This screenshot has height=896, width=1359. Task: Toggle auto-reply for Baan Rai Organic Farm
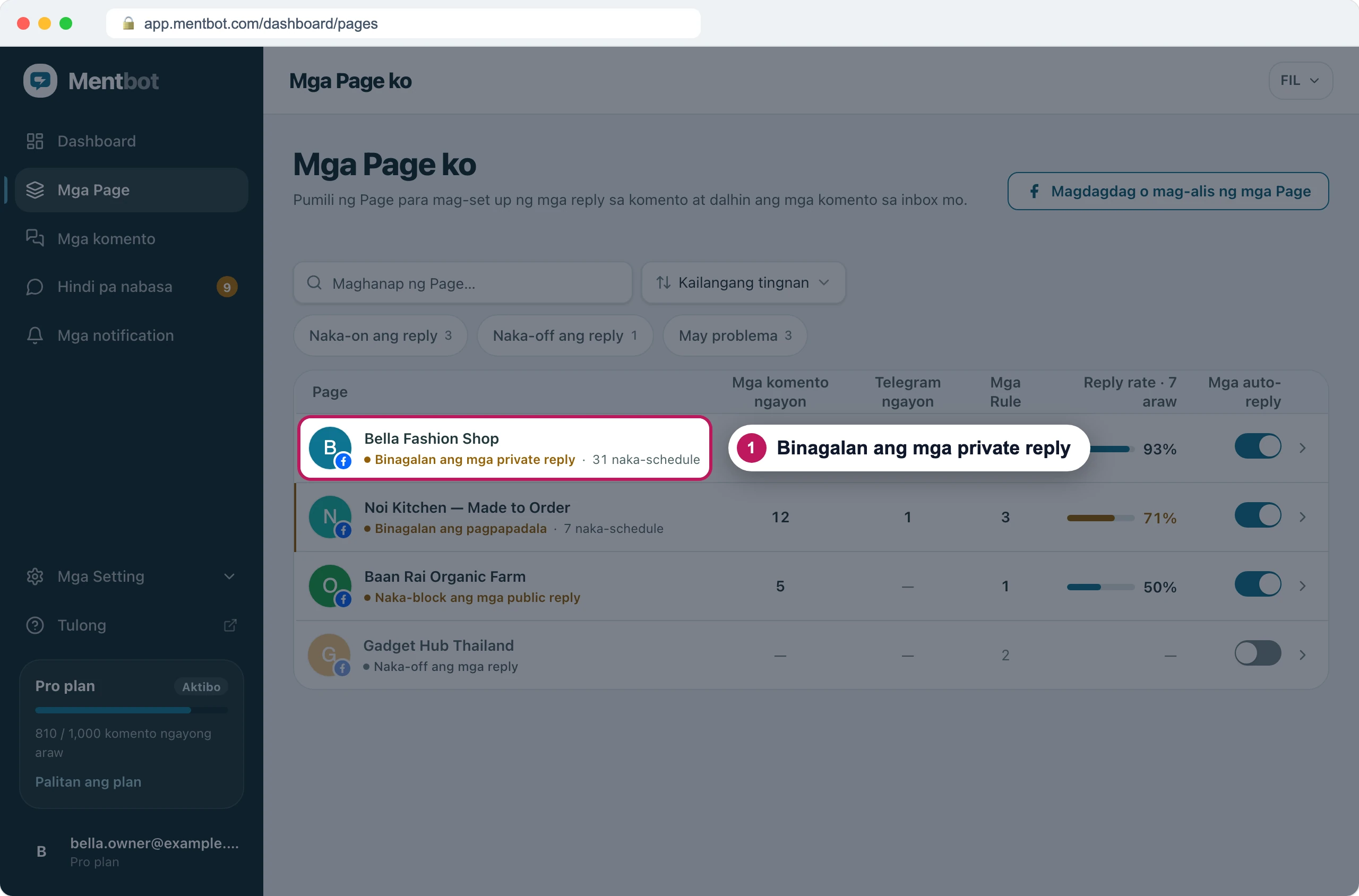point(1257,584)
